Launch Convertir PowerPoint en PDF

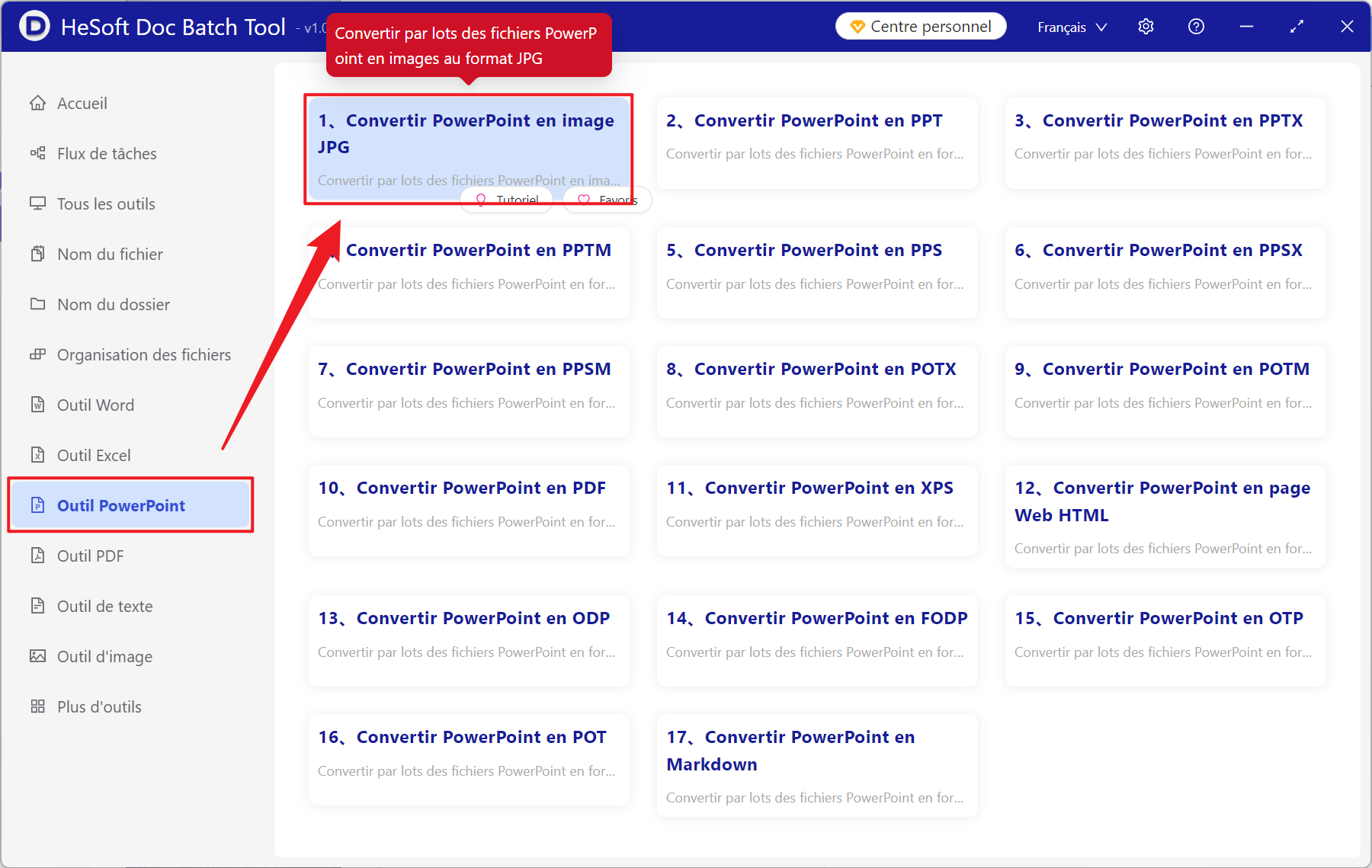469,510
